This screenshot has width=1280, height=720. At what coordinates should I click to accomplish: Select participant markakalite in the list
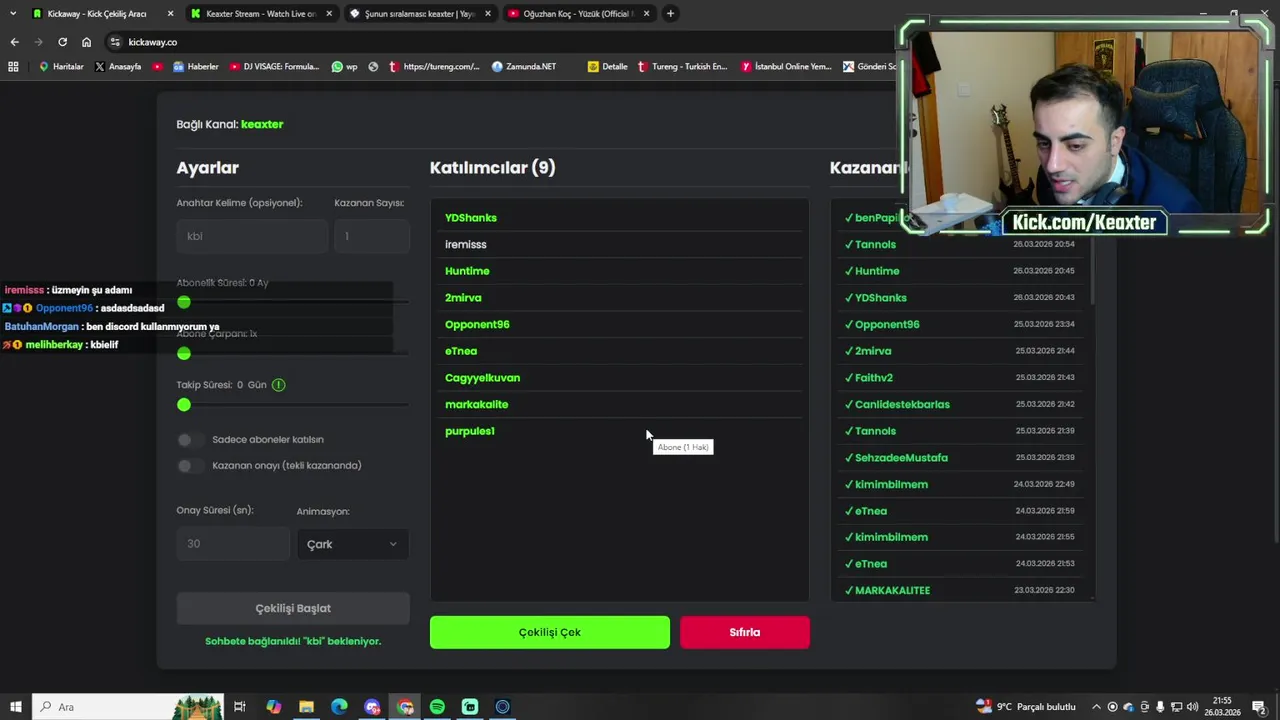coord(476,405)
